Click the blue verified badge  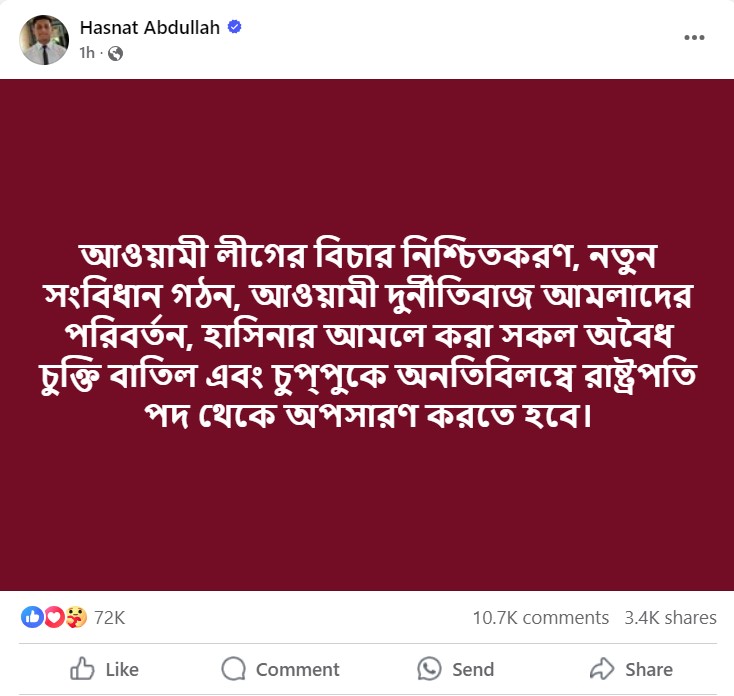tap(235, 28)
